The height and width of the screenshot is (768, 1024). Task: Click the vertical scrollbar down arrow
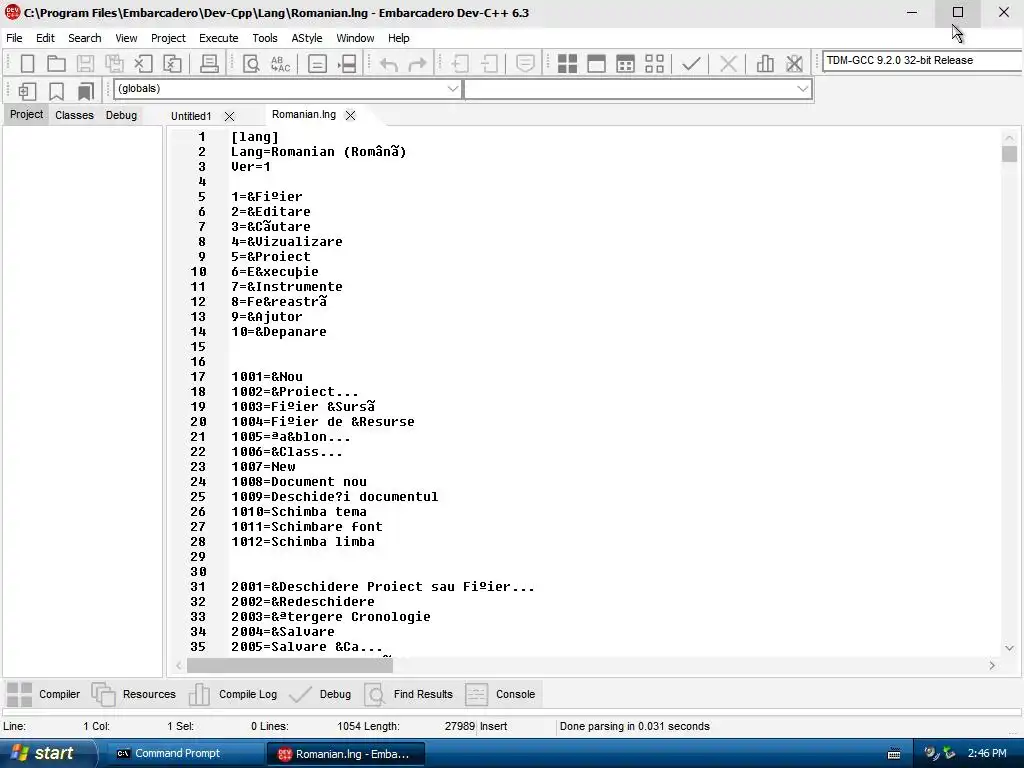[1009, 648]
